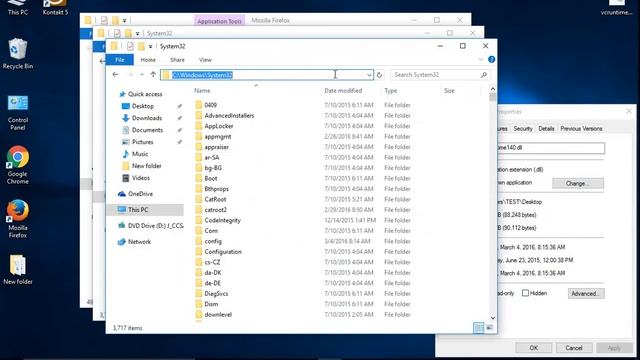Open the New folder desktop icon
The height and width of the screenshot is (360, 640).
[x=18, y=269]
